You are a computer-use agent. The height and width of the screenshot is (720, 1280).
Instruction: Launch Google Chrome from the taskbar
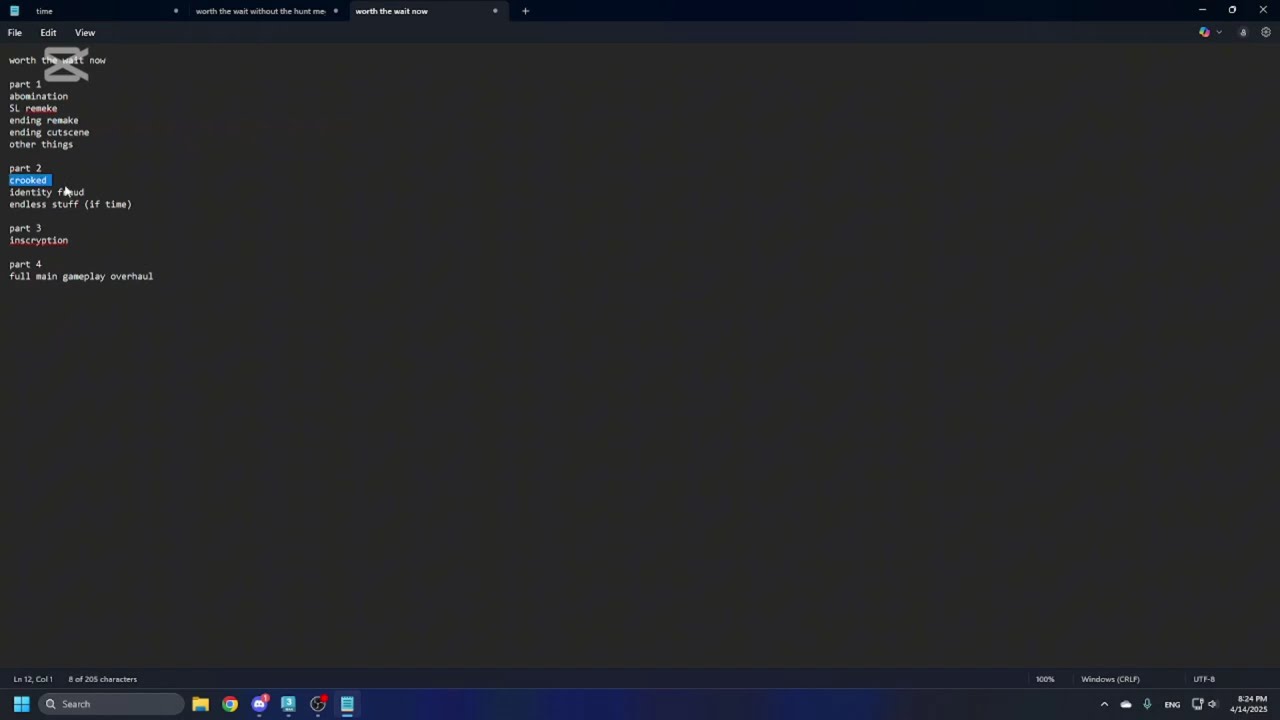coord(230,704)
